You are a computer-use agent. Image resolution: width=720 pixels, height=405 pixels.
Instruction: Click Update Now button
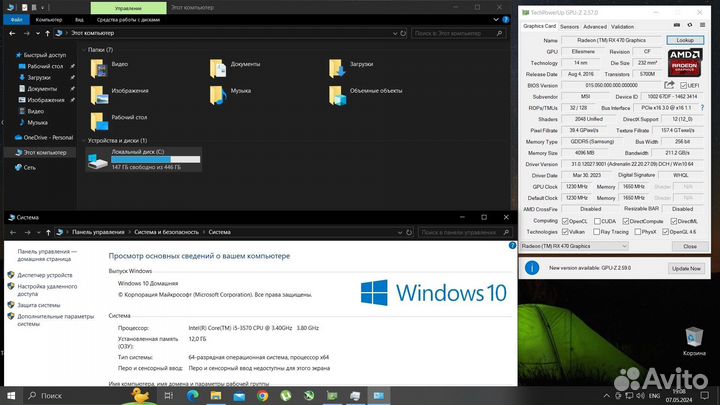tap(686, 268)
